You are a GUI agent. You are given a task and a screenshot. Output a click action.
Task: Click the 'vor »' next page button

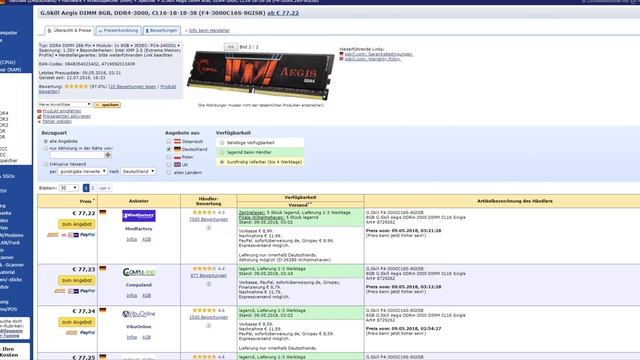click(x=104, y=188)
